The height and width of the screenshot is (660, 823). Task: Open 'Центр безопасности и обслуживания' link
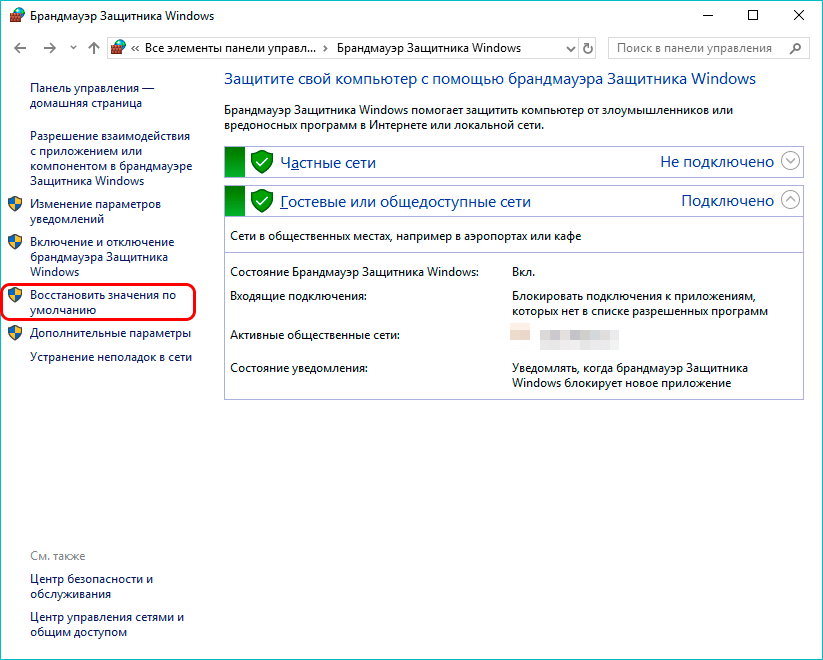[x=91, y=586]
